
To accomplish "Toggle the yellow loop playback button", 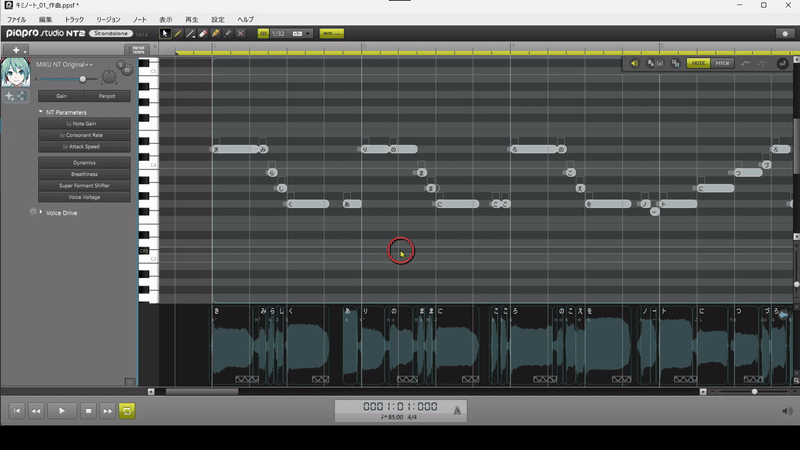I will (x=127, y=411).
